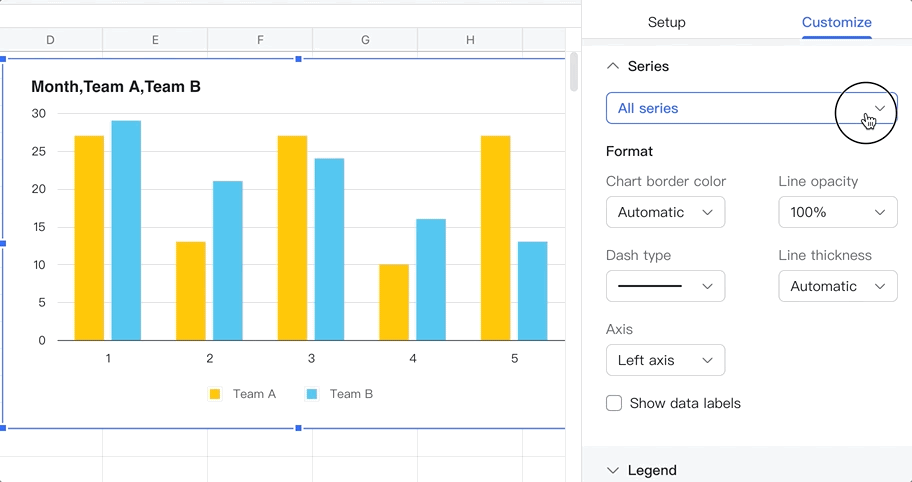Image resolution: width=912 pixels, height=482 pixels.
Task: Click the chart title text
Action: coord(116,87)
